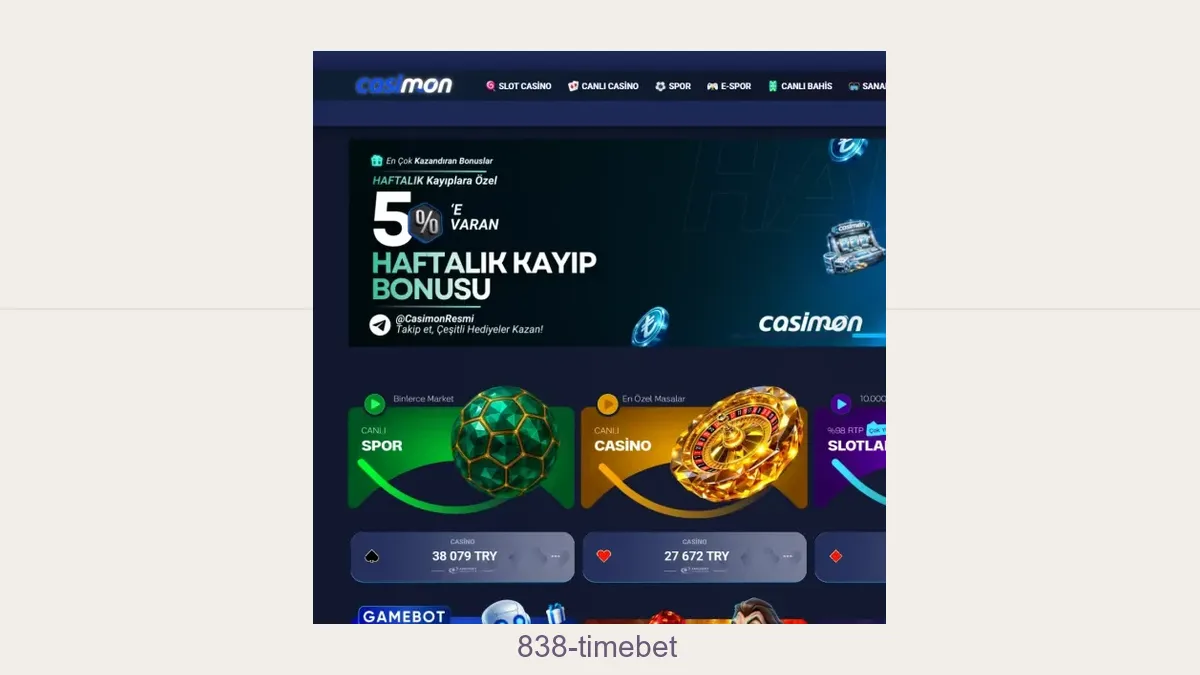This screenshot has height=675, width=1200.
Task: Click the Casimon logo in header
Action: pyautogui.click(x=404, y=85)
